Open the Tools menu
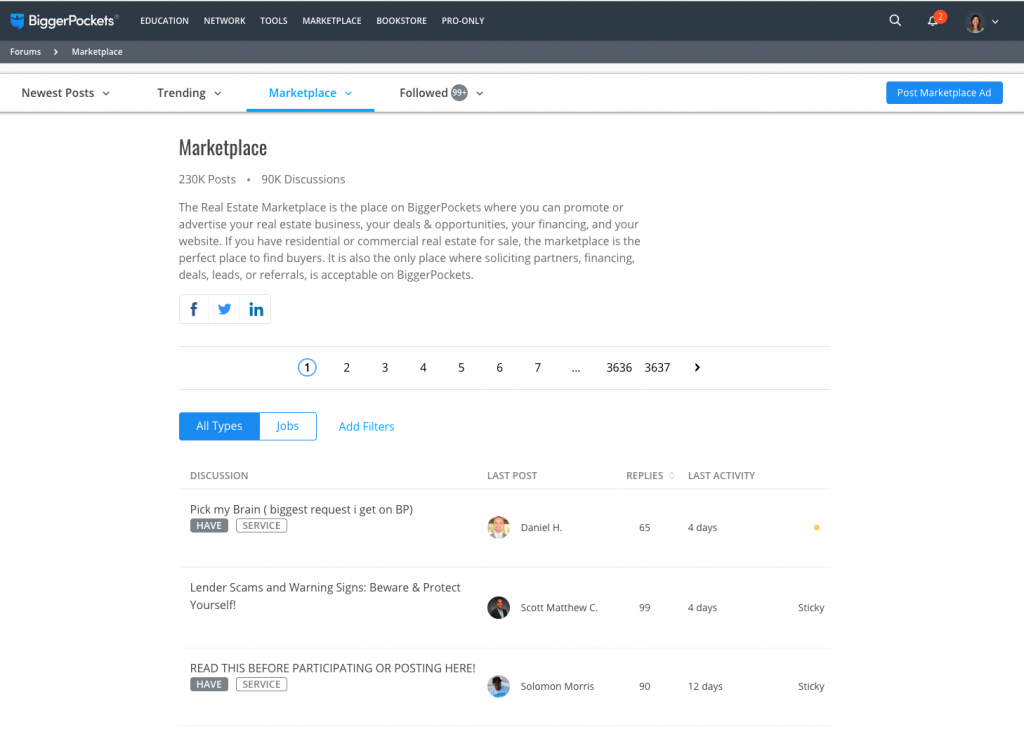The image size is (1024, 732). click(x=274, y=21)
